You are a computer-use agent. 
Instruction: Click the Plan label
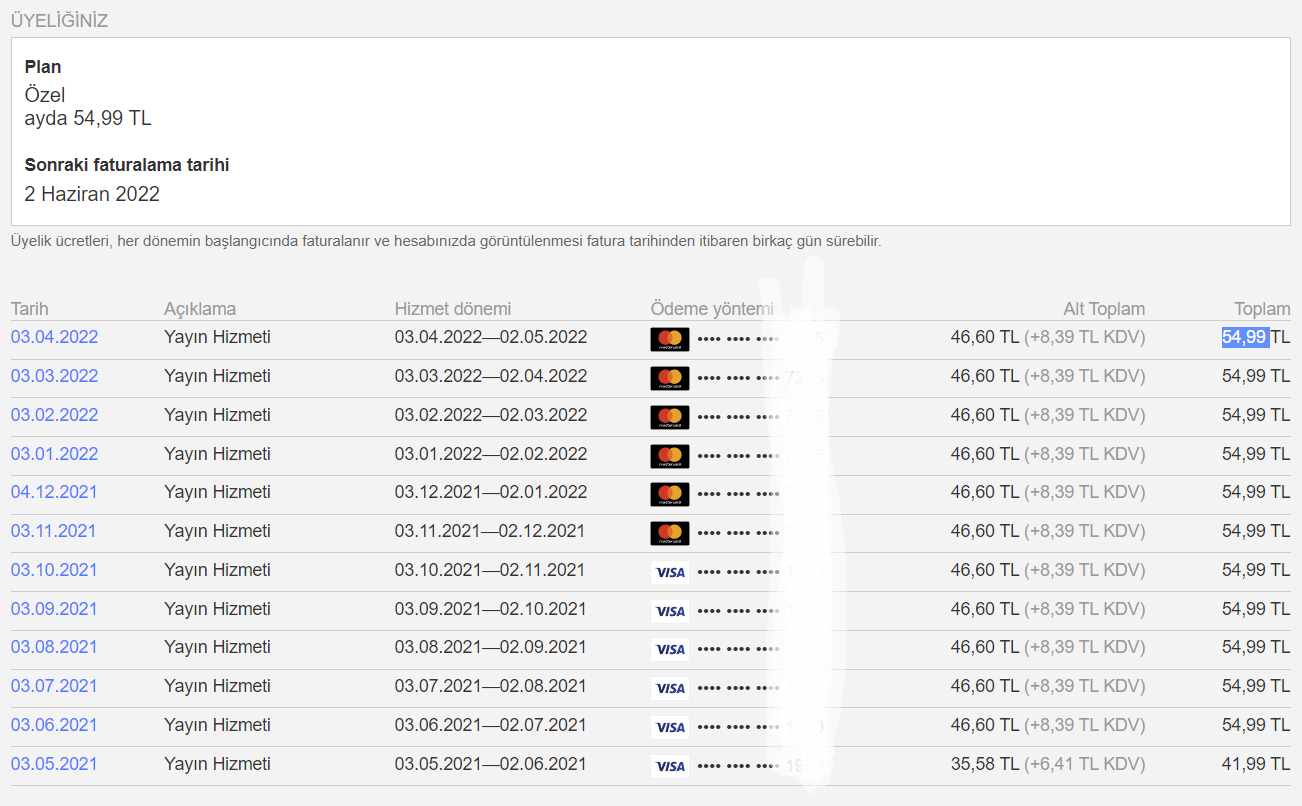coord(43,67)
